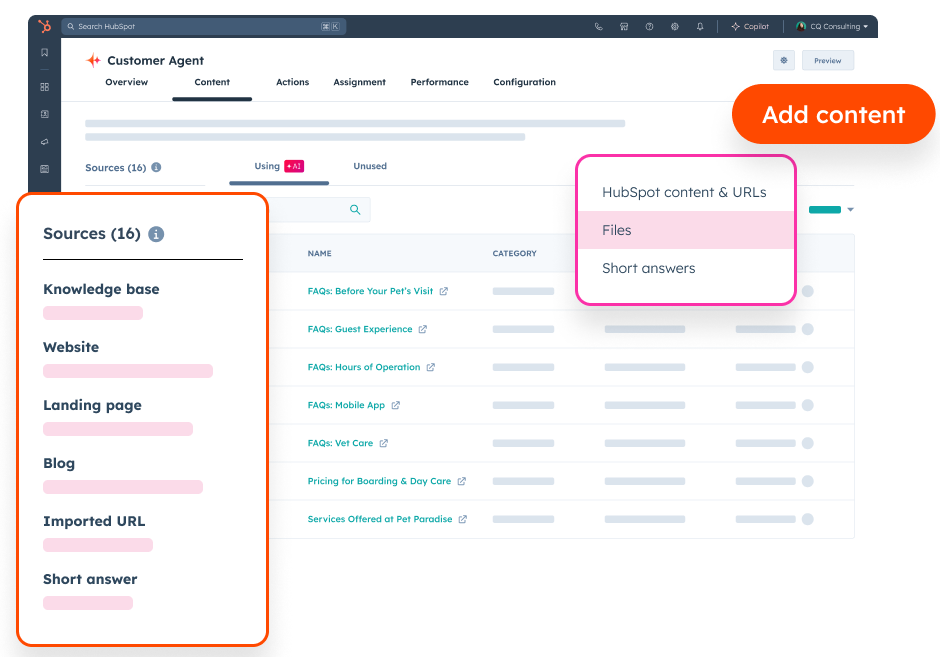940x657 pixels.
Task: Click the Search HubSpot field
Action: point(204,26)
